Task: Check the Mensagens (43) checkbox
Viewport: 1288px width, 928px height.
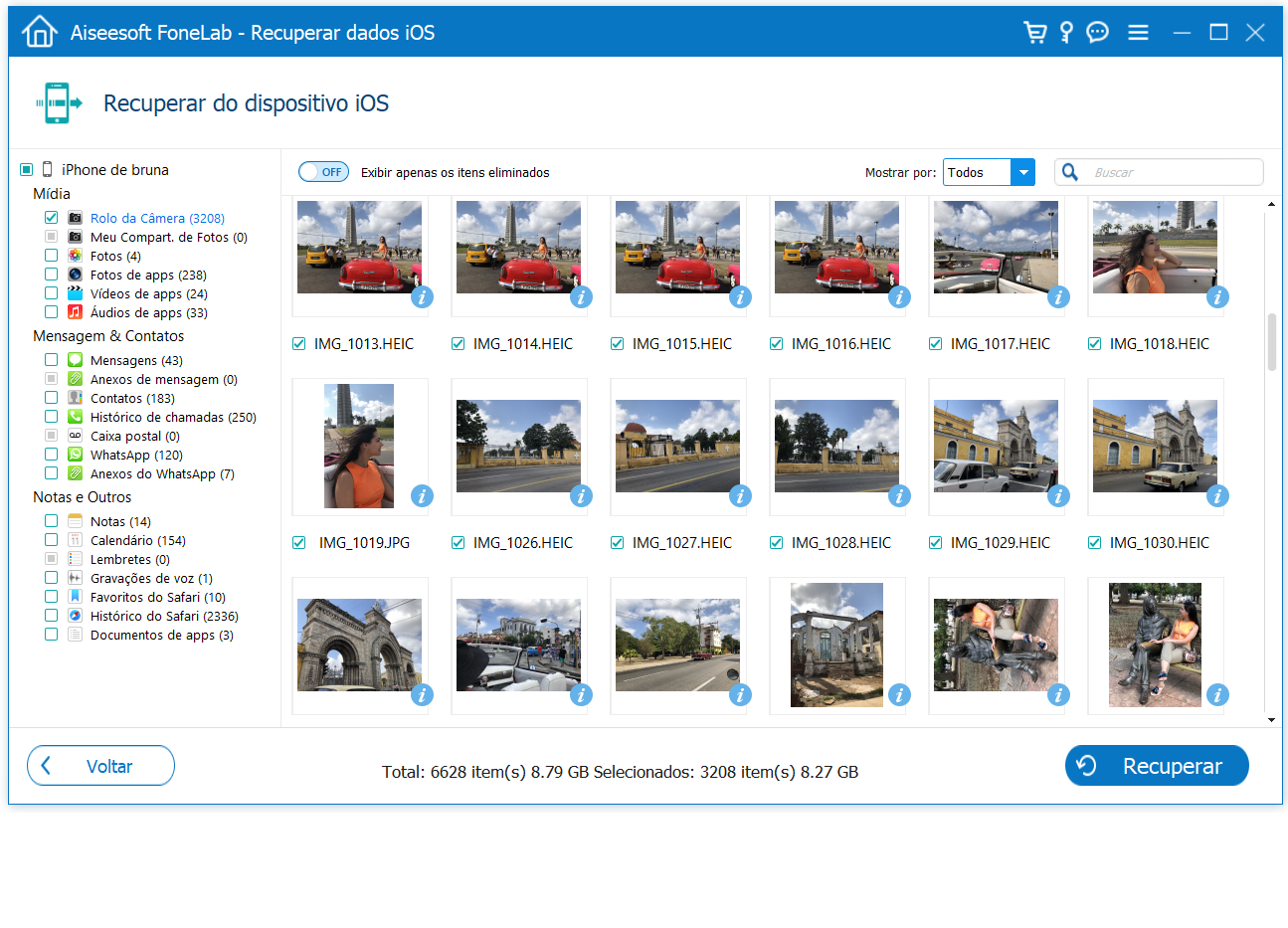Action: click(x=51, y=360)
